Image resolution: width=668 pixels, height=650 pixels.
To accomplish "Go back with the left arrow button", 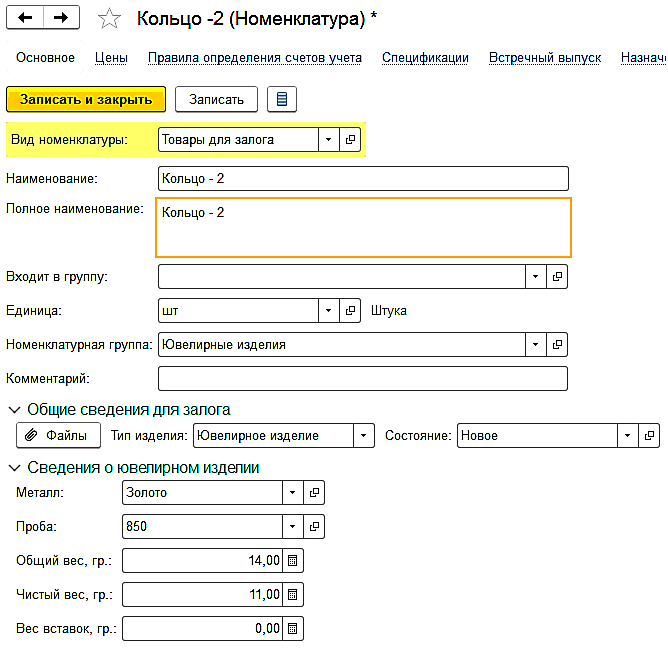I will (x=25, y=17).
